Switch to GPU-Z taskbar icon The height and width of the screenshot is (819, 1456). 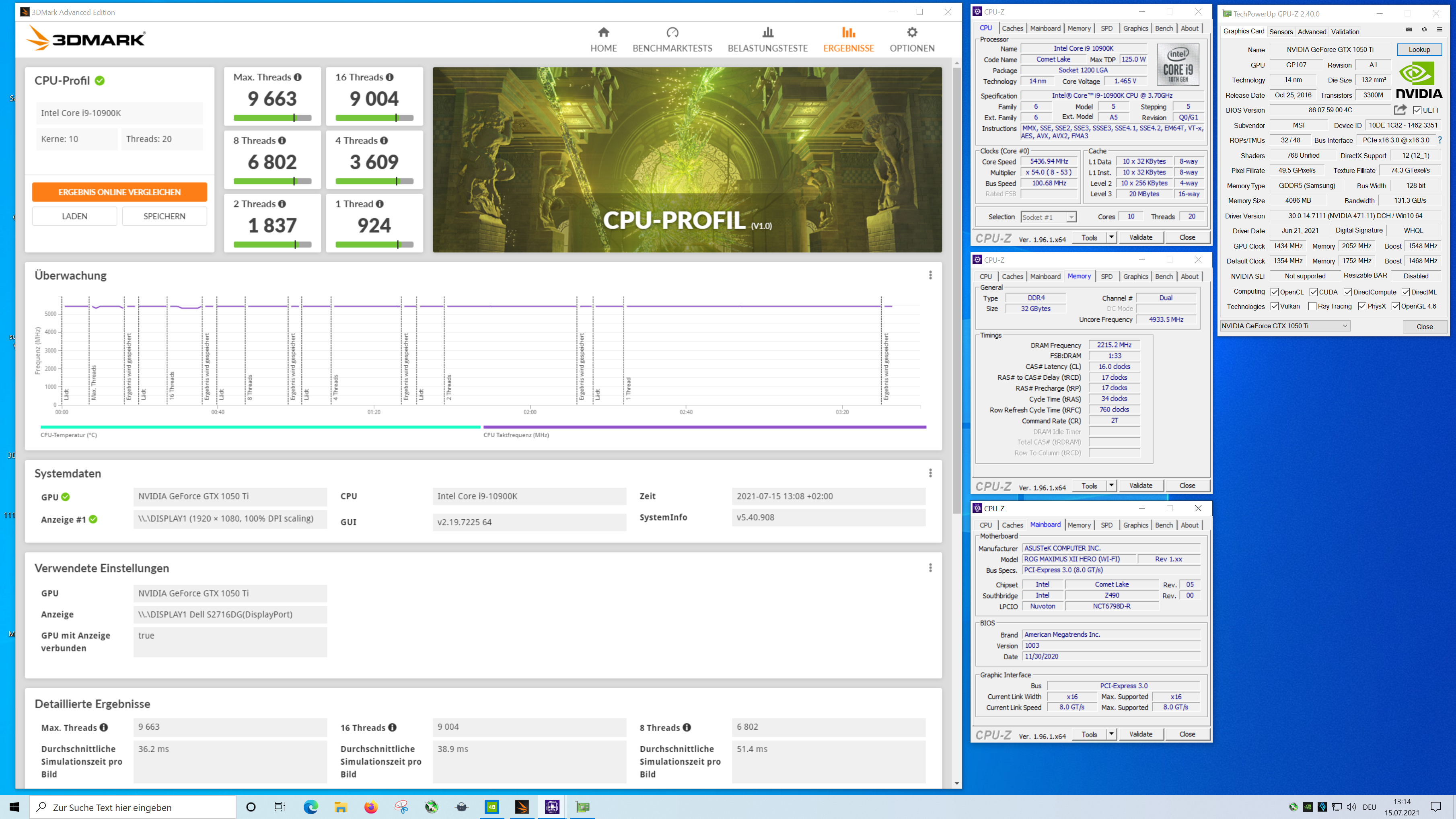coord(582,807)
